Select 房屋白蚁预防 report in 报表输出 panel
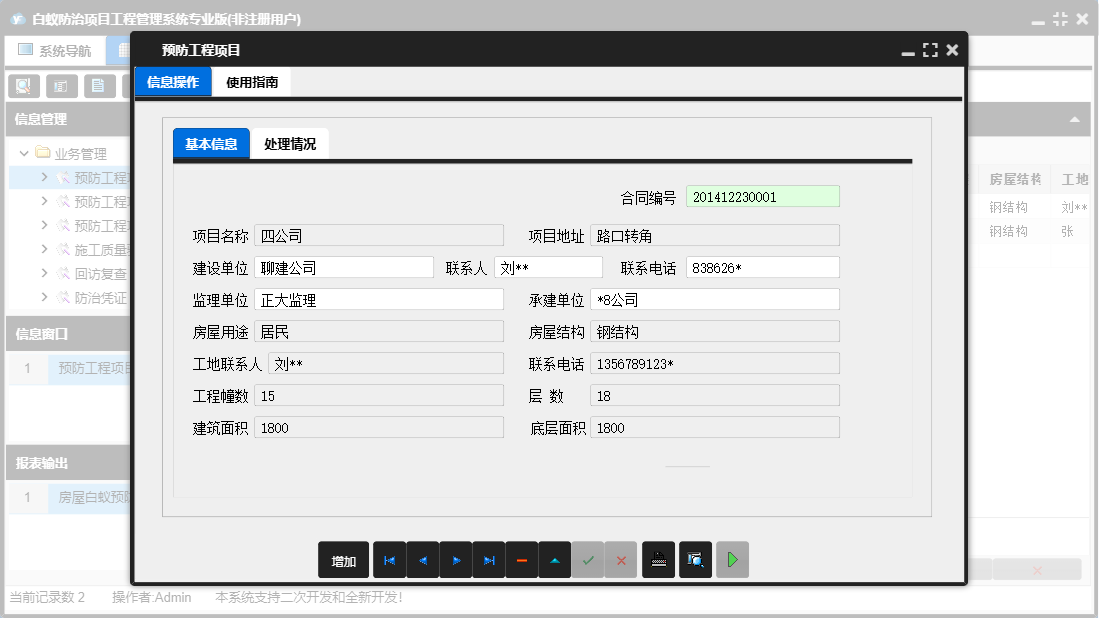This screenshot has width=1099, height=618. point(85,497)
